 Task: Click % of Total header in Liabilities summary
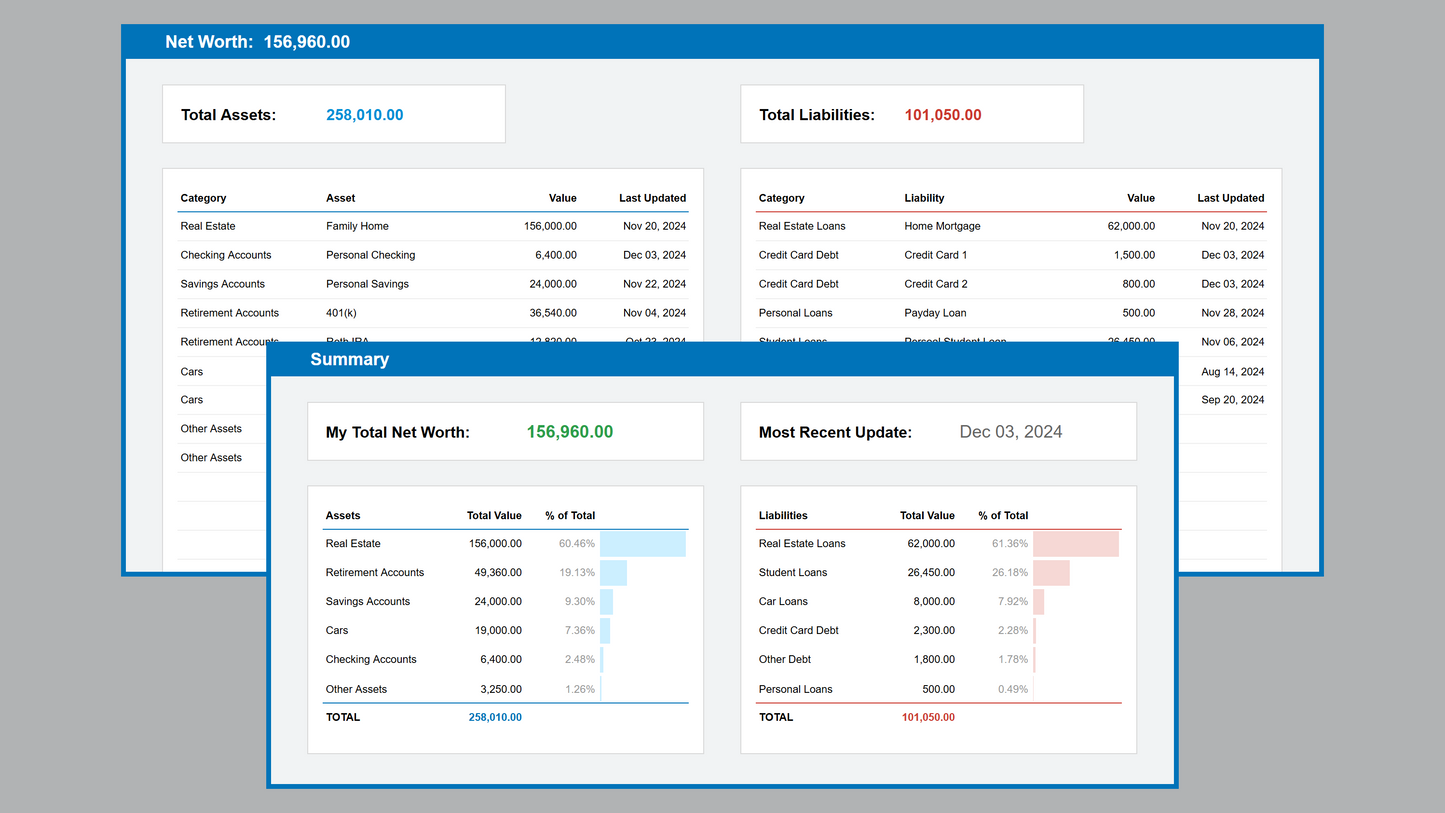pyautogui.click(x=1003, y=516)
